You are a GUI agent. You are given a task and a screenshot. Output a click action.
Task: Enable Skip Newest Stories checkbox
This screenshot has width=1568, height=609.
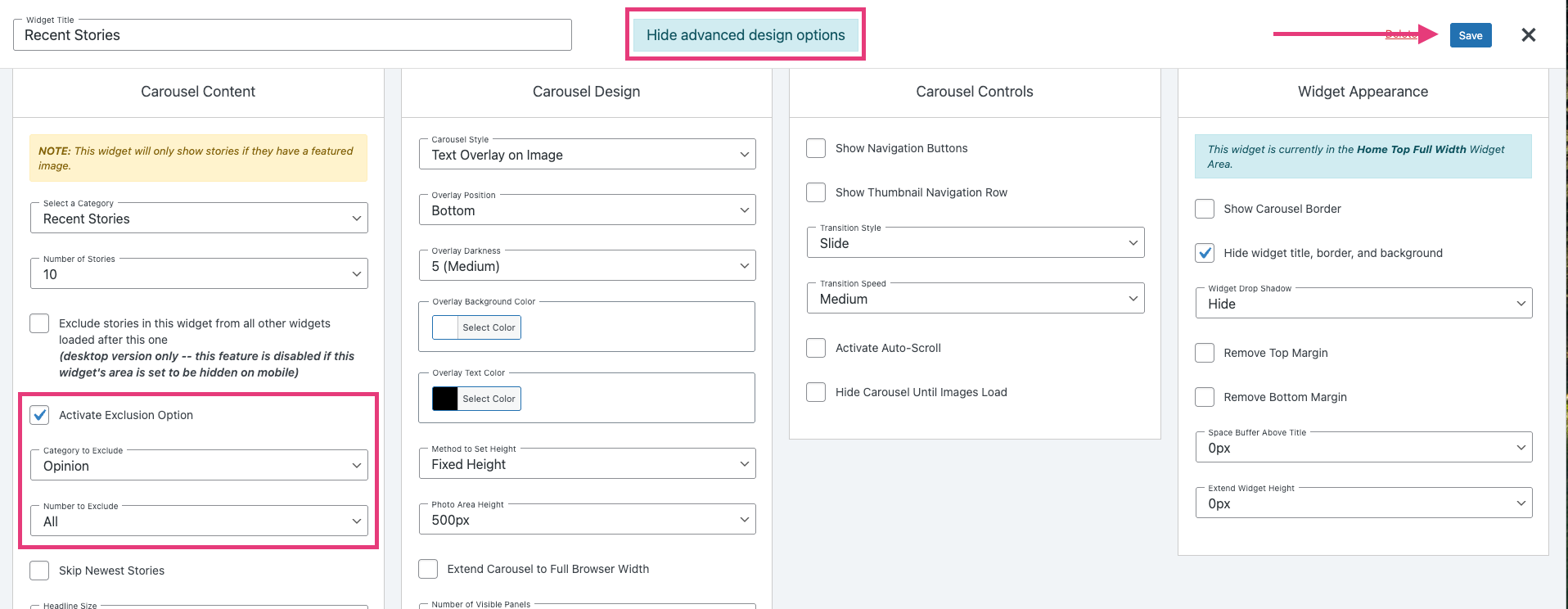[39, 571]
